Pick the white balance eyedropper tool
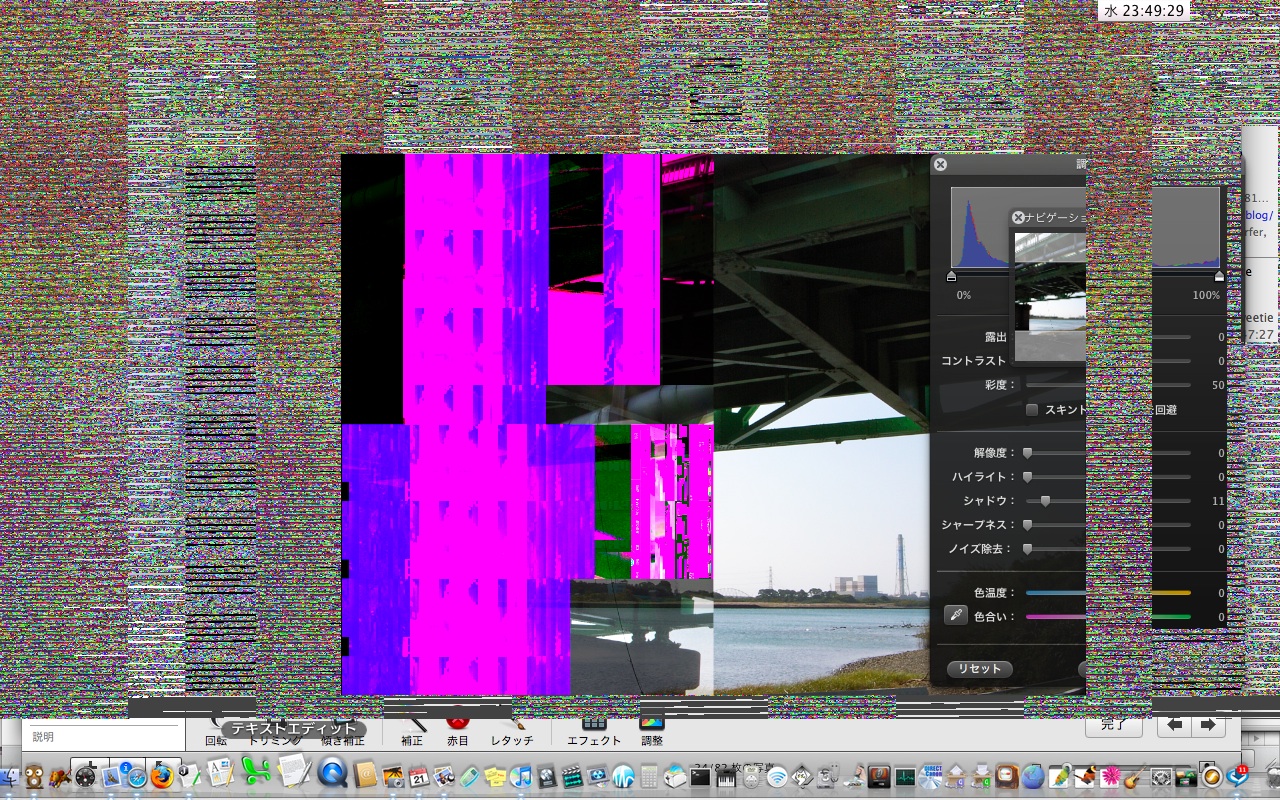 956,616
